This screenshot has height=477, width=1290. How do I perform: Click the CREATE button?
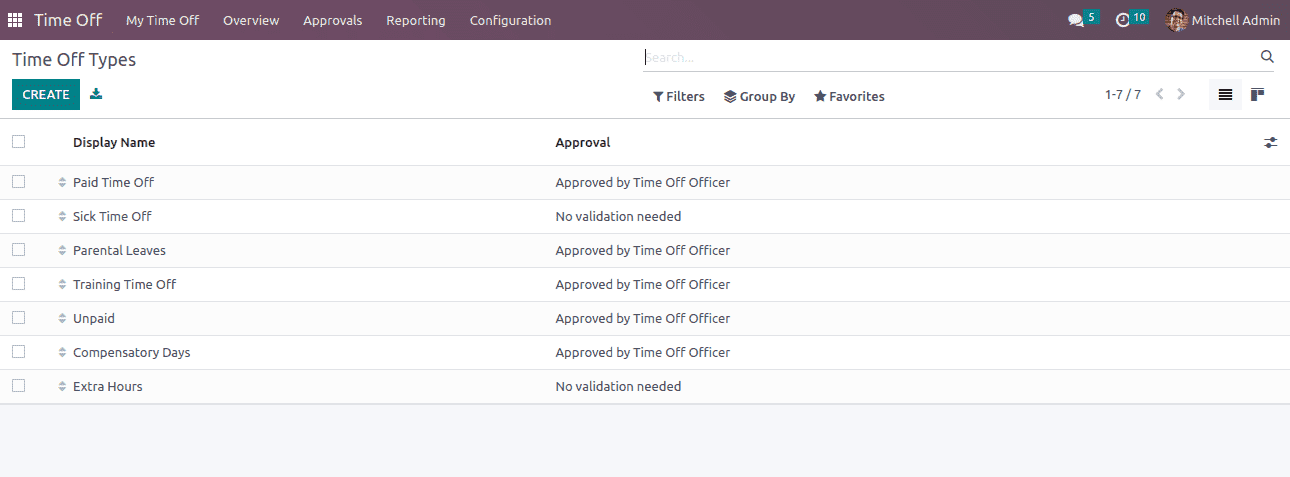tap(46, 94)
